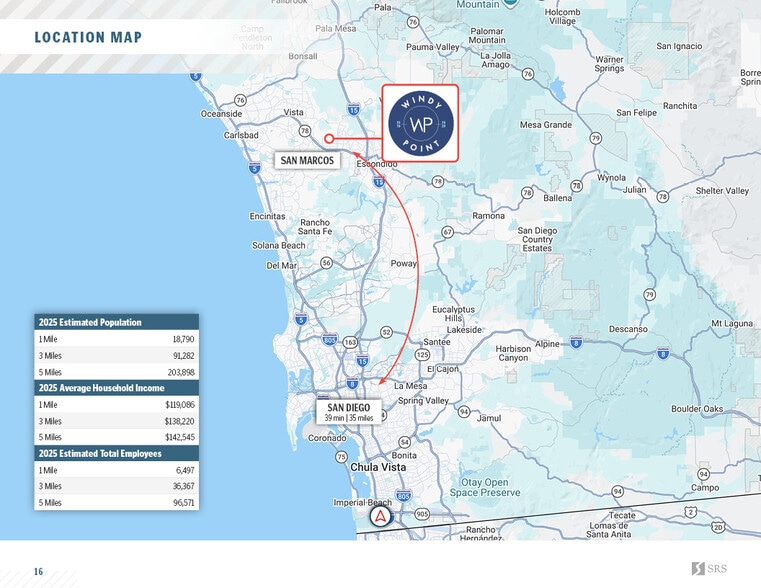Click the Route 905 highway shield
761x588 pixels.
point(421,514)
